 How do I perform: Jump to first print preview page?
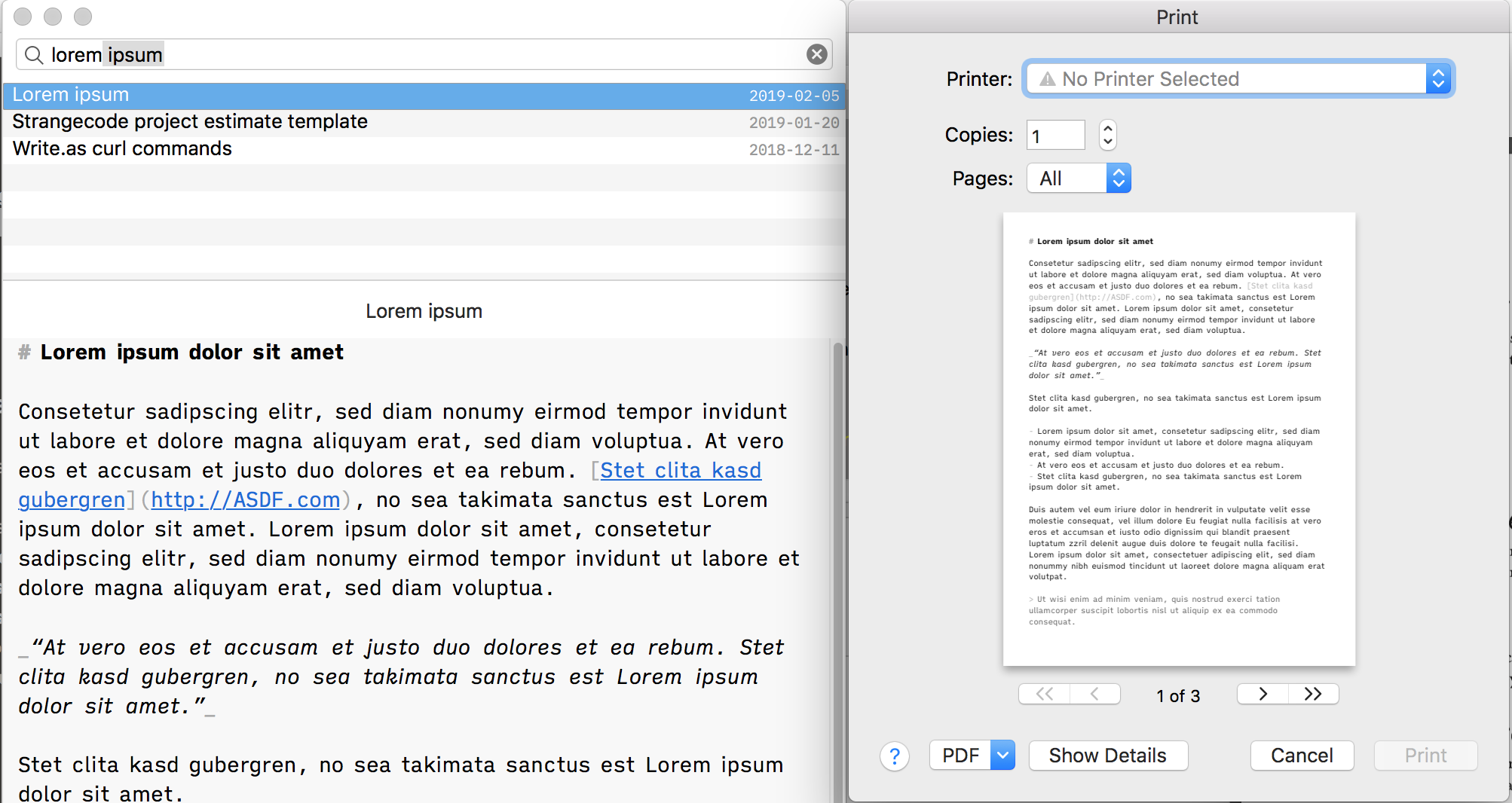[x=1044, y=694]
